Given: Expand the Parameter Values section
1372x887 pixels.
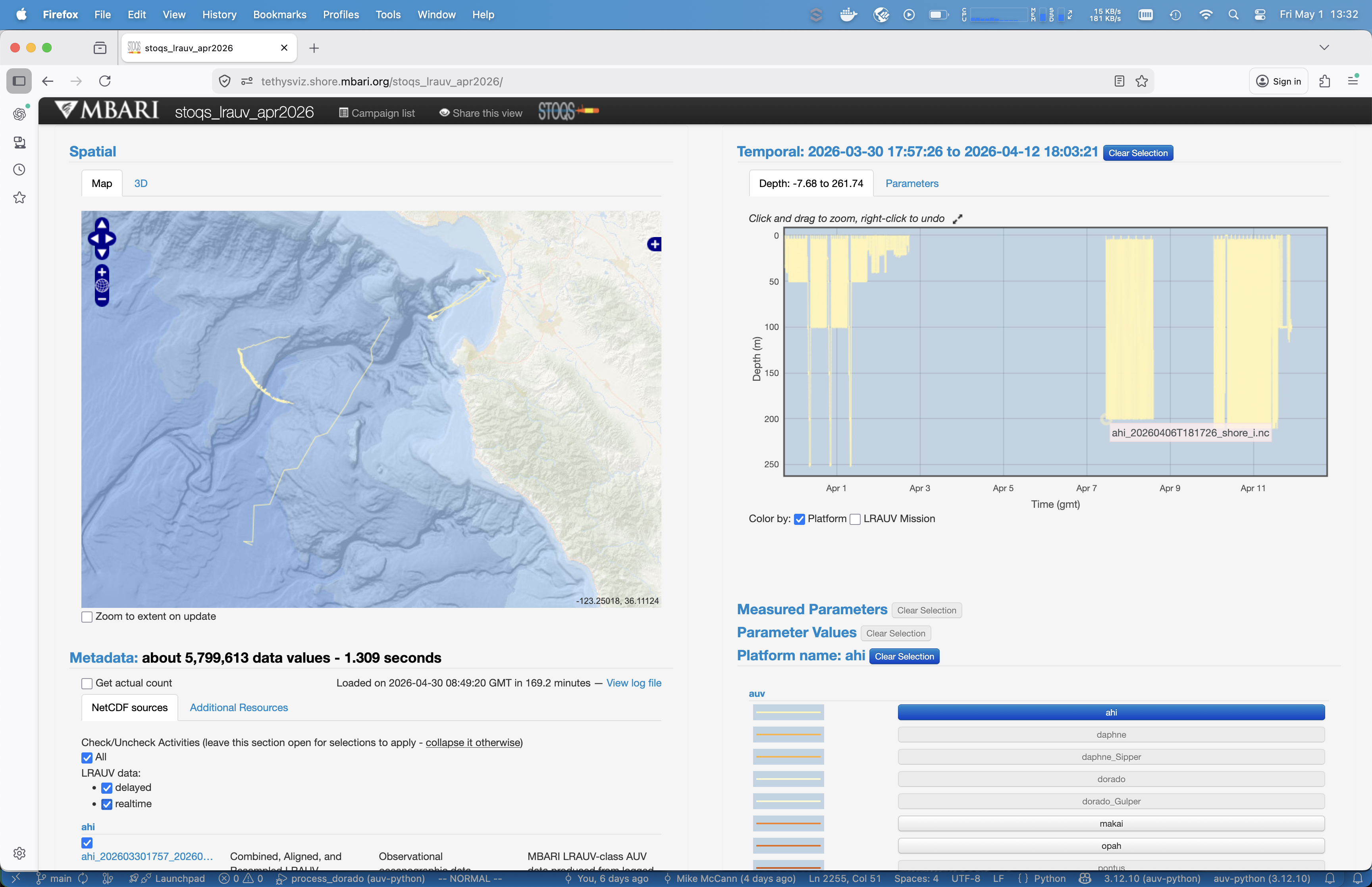Looking at the screenshot, I should [796, 632].
